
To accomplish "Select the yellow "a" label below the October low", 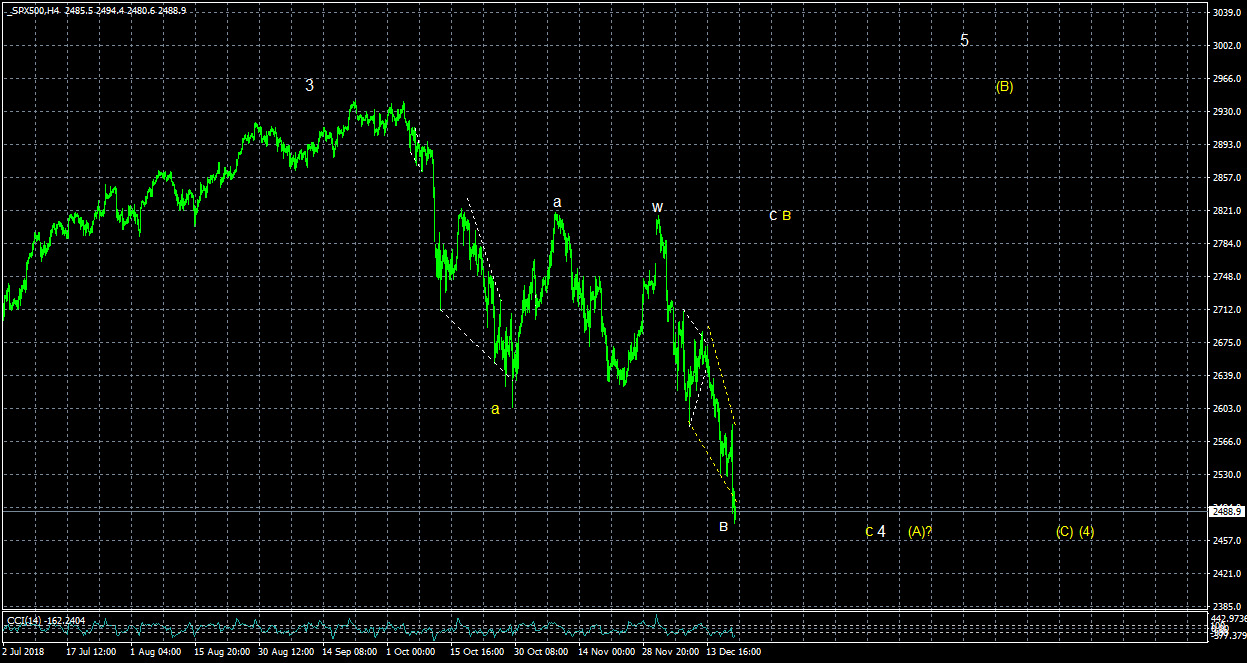I will [x=495, y=408].
